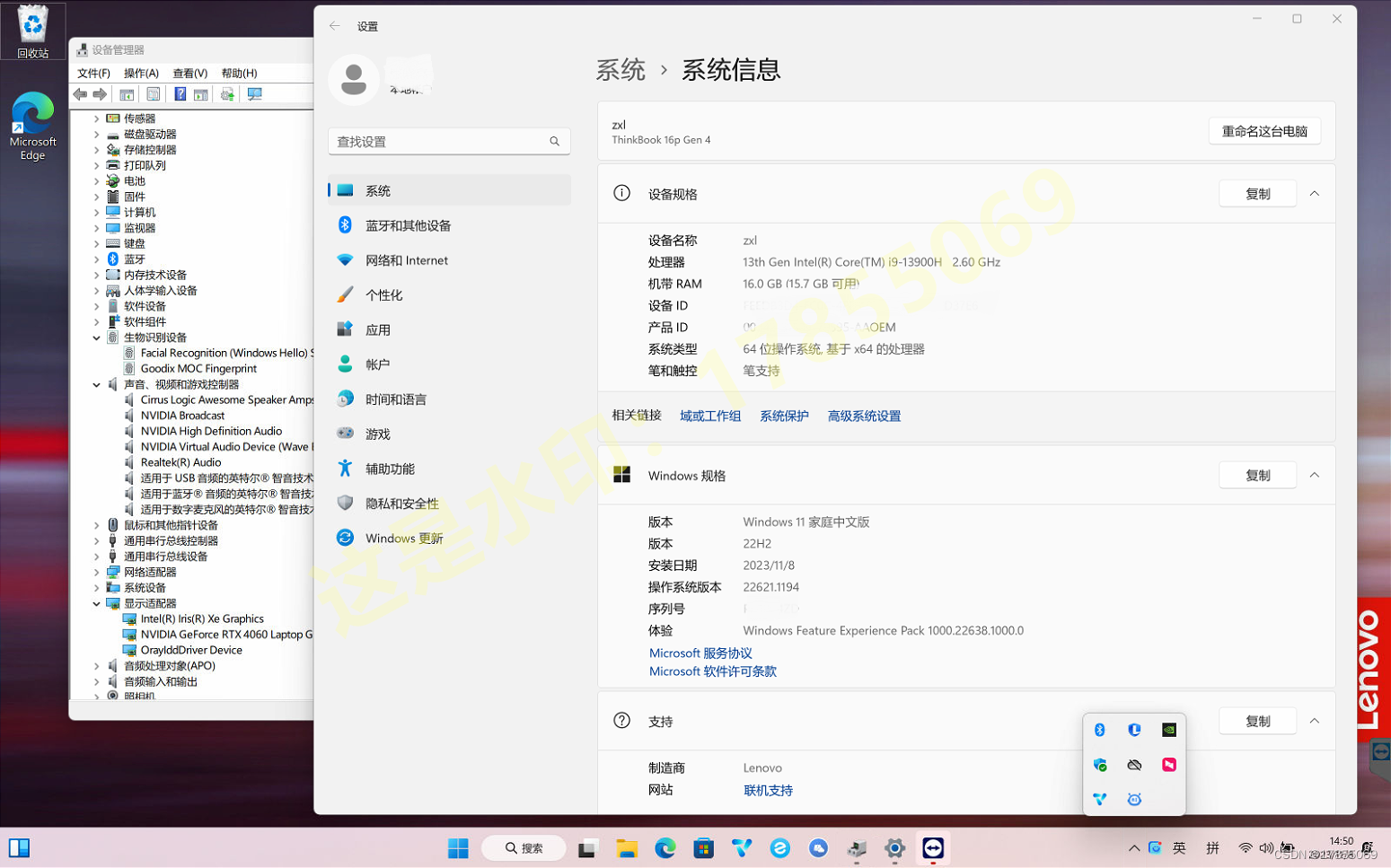This screenshot has width=1391, height=868.
Task: Select 隐私和安全性 in Settings sidebar
Action: pyautogui.click(x=449, y=504)
